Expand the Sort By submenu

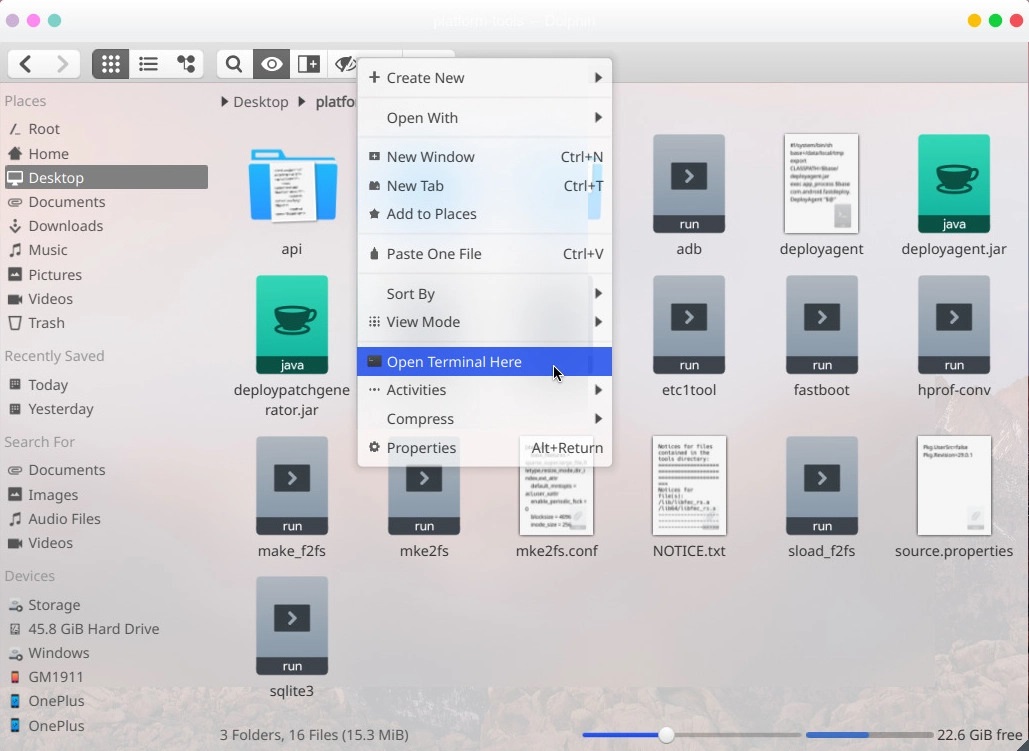[x=484, y=294]
